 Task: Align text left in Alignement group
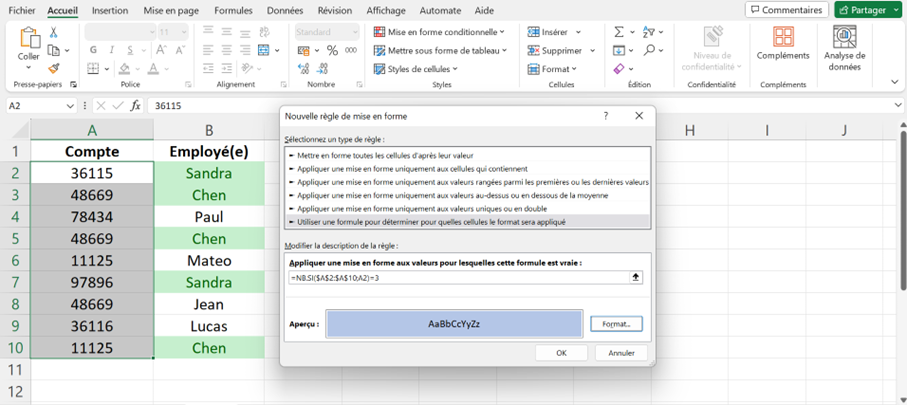pyautogui.click(x=209, y=50)
